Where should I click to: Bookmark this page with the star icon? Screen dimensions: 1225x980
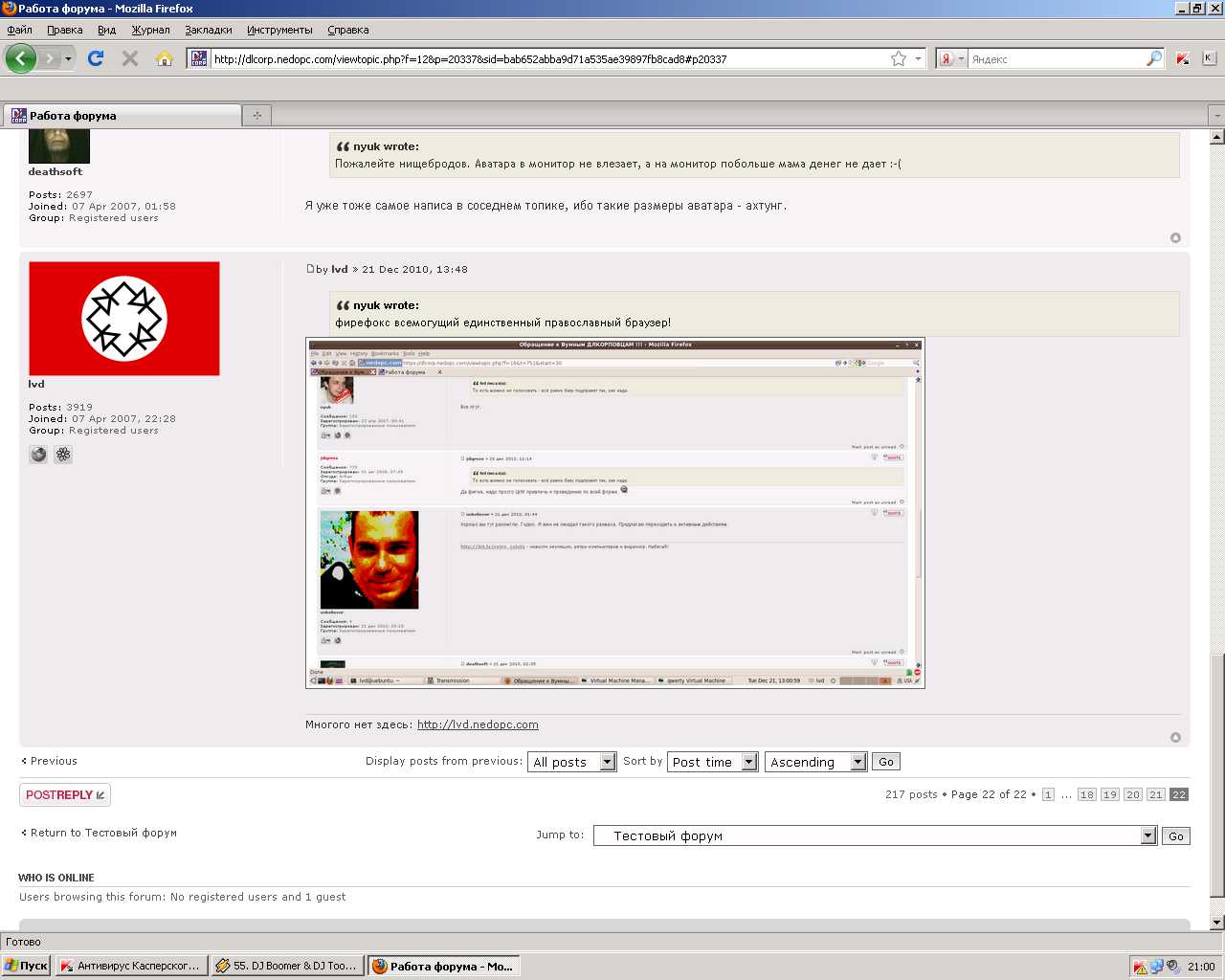pyautogui.click(x=898, y=58)
